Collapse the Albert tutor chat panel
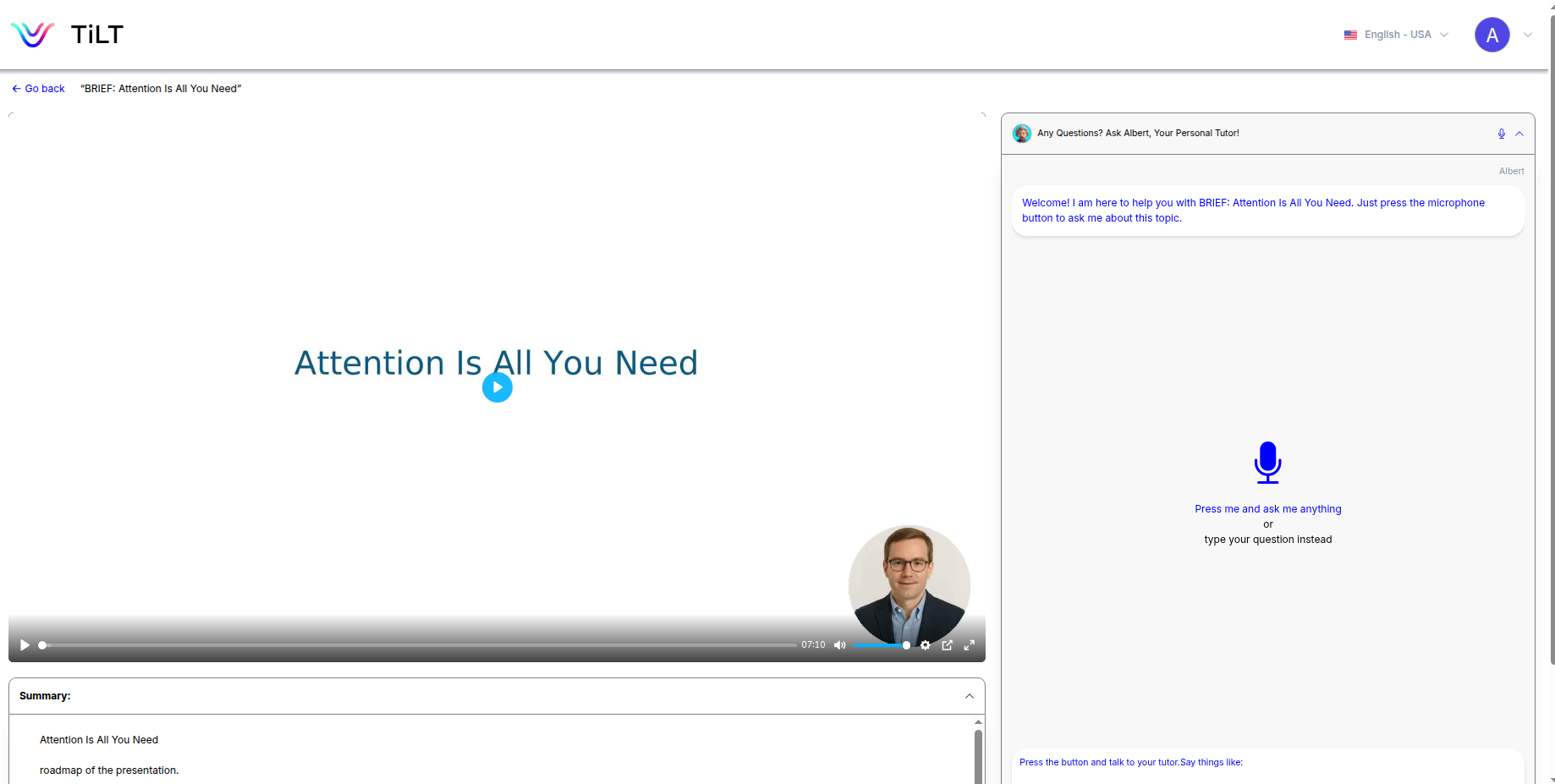The width and height of the screenshot is (1555, 784). click(x=1519, y=134)
